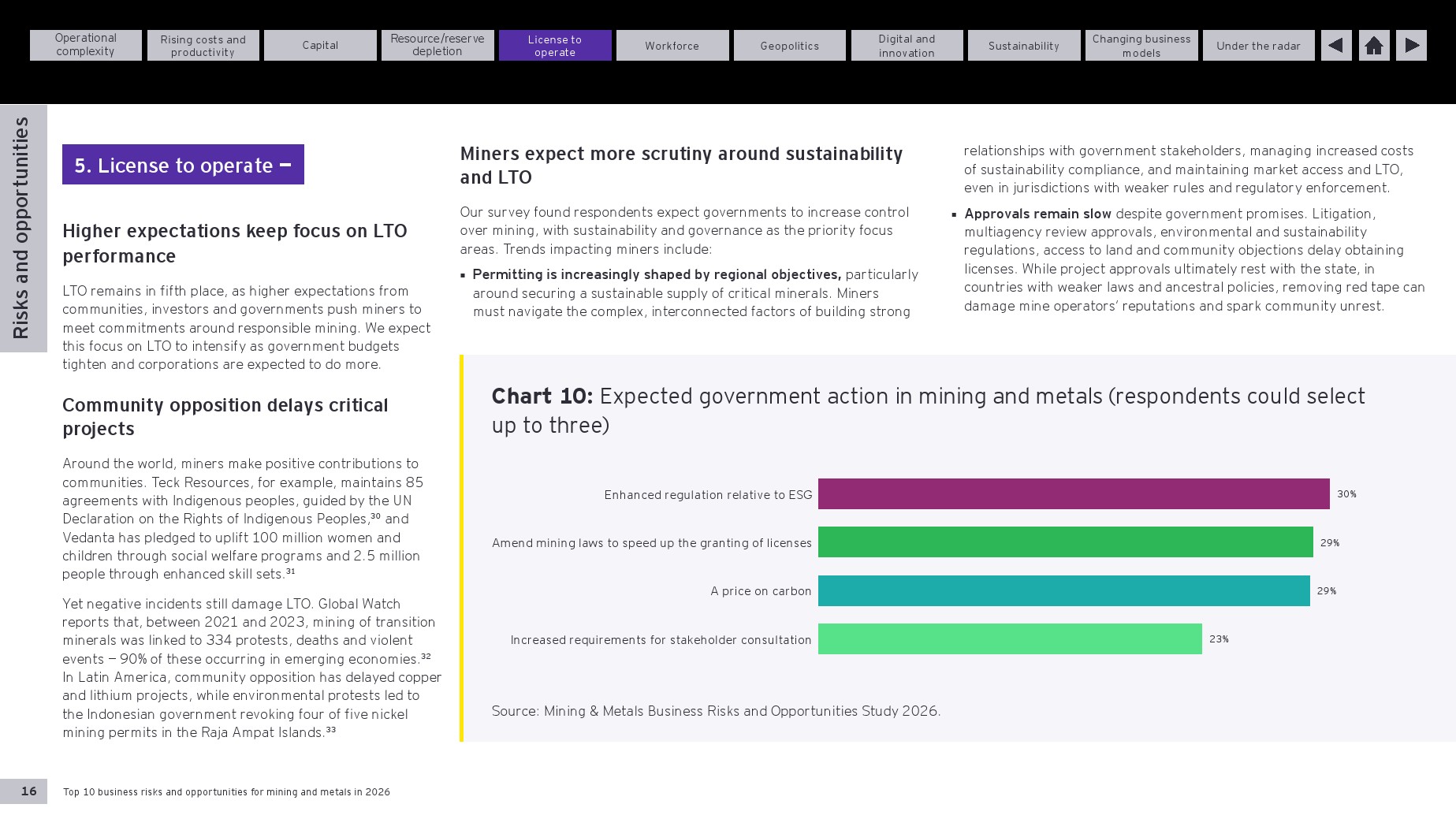Open the Workforce tab

(672, 45)
